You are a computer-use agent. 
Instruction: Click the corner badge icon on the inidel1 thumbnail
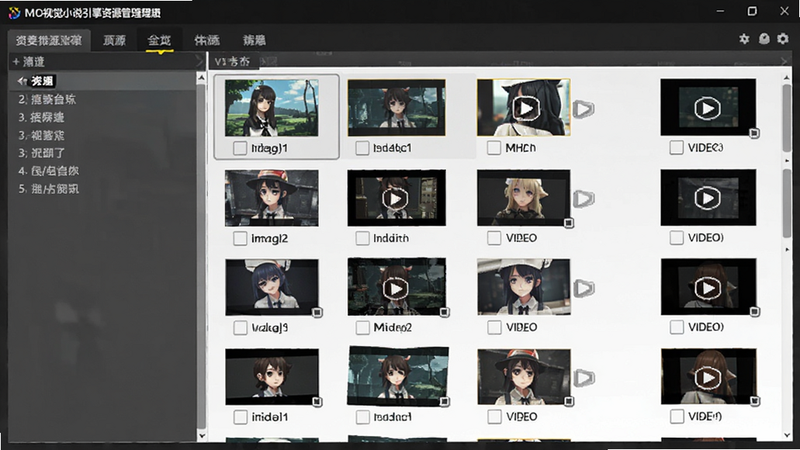point(317,402)
